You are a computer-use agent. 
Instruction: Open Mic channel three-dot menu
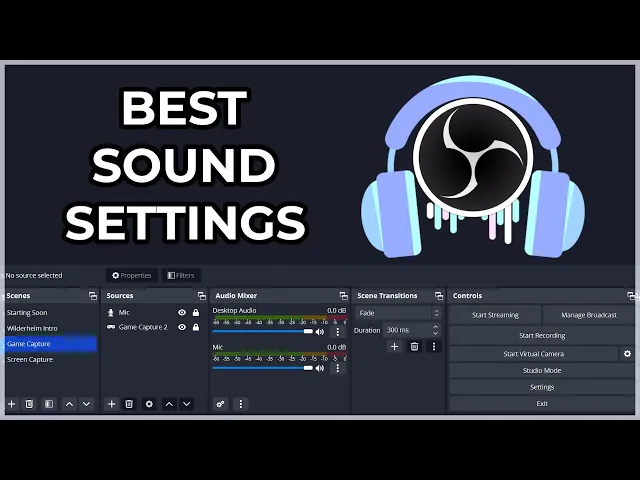coord(338,368)
